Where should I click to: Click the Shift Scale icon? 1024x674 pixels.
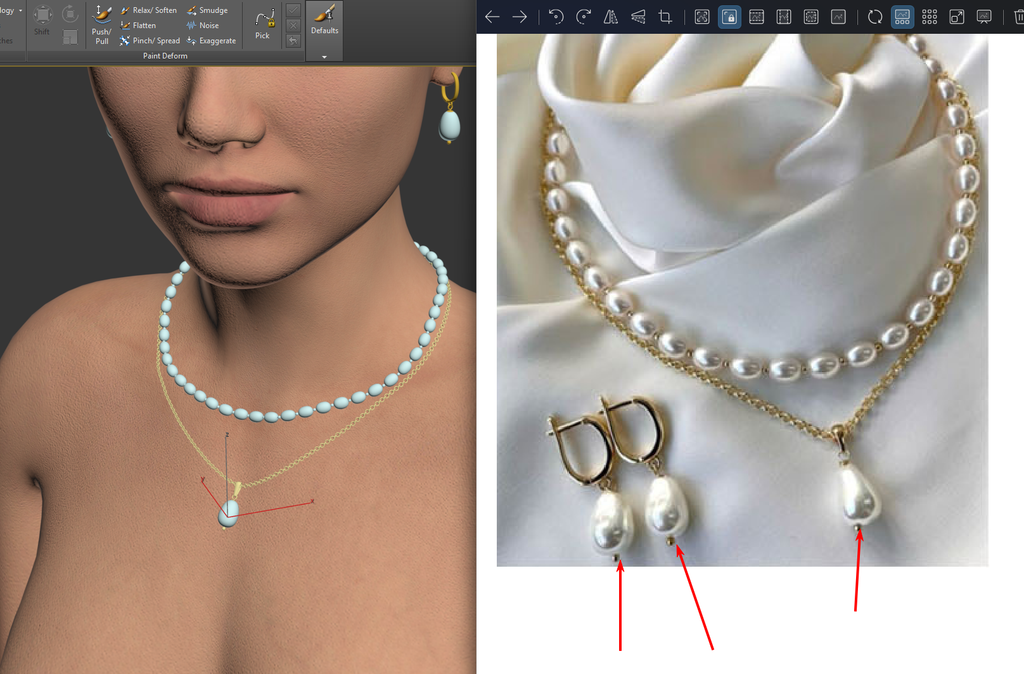tap(70, 38)
